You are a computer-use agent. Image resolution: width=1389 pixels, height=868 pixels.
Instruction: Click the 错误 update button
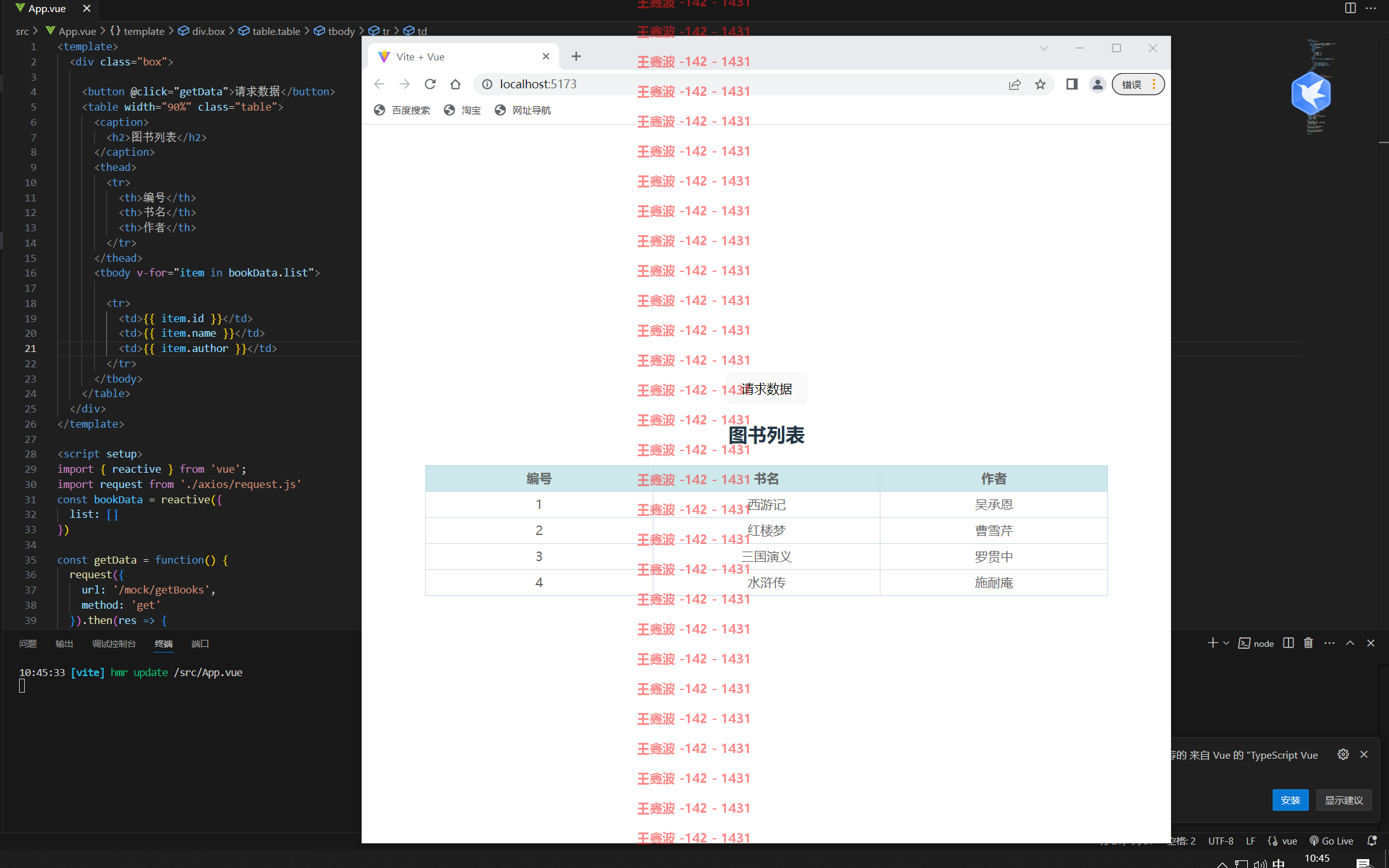1138,84
